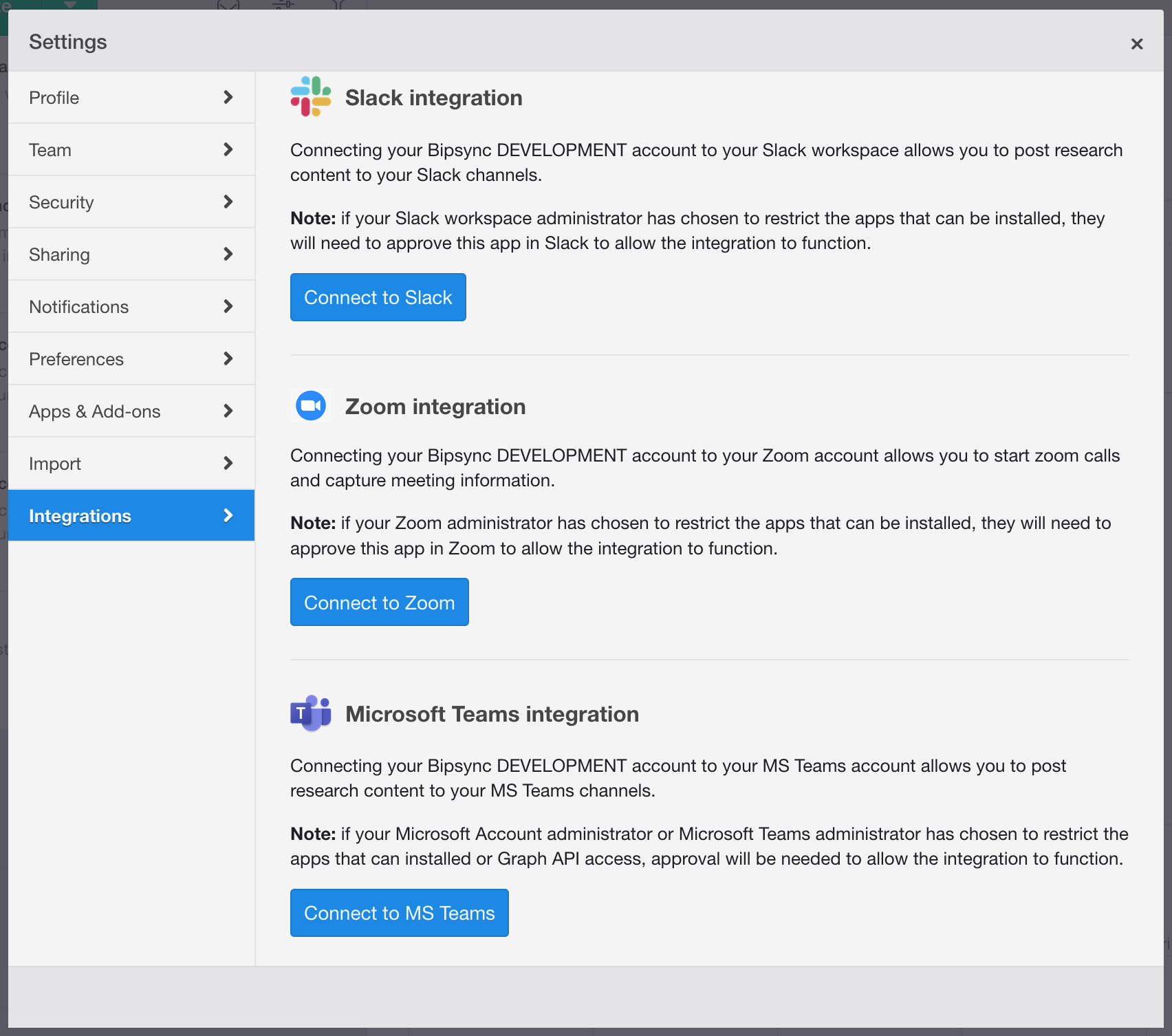This screenshot has height=1036, width=1172.
Task: Click the Microsoft Account administrator note
Action: [x=709, y=846]
